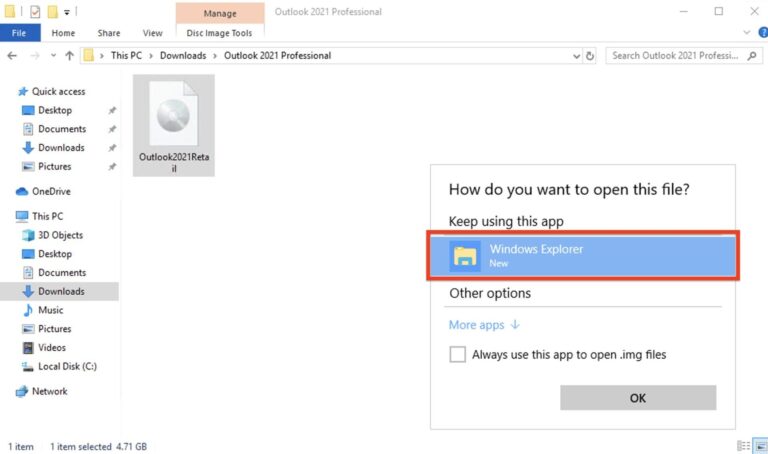Viewport: 768px width, 454px height.
Task: Open Customize Quick Access Toolbar dropdown
Action: click(x=67, y=12)
